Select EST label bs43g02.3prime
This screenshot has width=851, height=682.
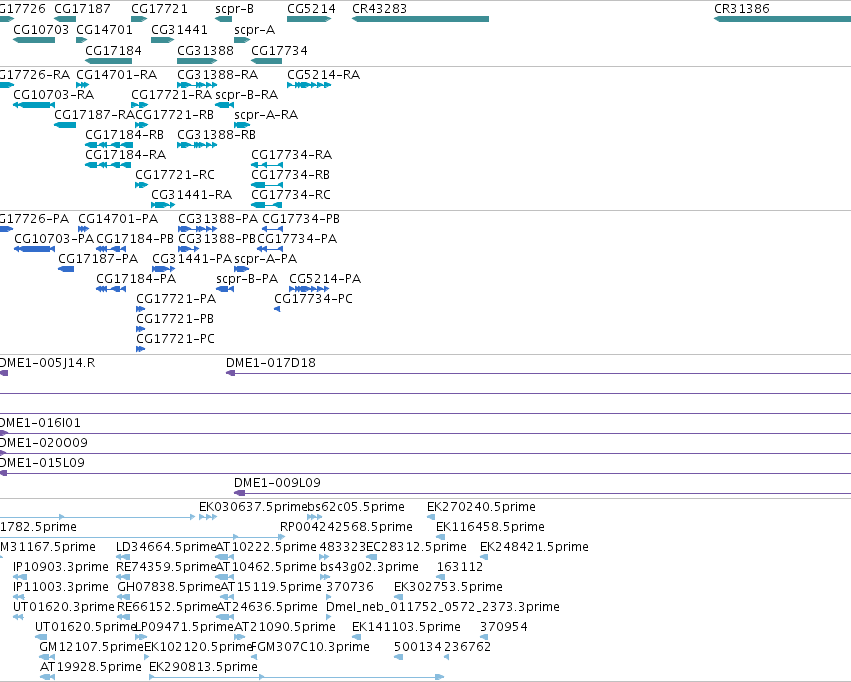click(370, 567)
